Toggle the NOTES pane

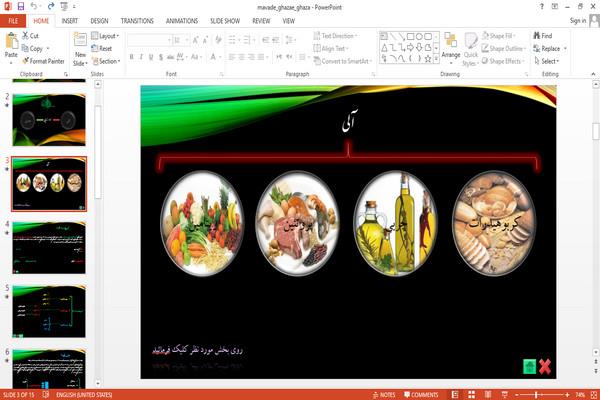coord(384,395)
